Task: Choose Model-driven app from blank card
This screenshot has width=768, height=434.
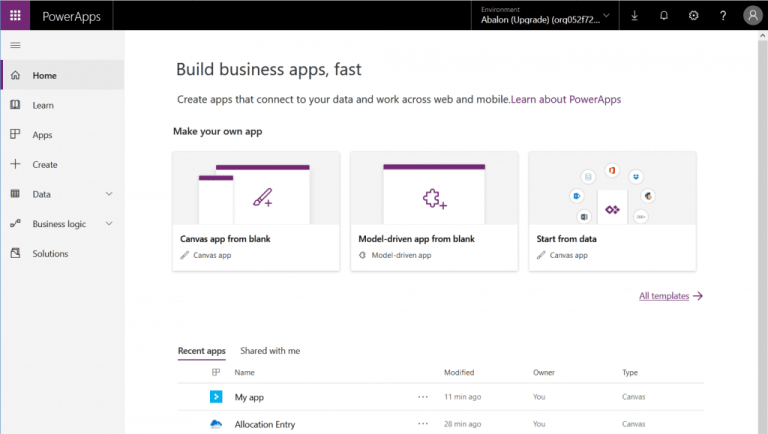Action: coord(434,210)
